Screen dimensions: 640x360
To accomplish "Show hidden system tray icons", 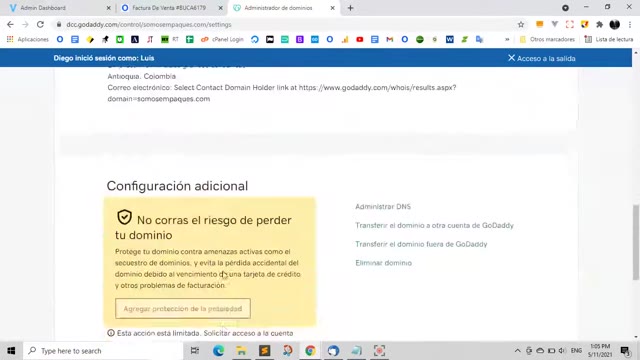I will (517, 351).
